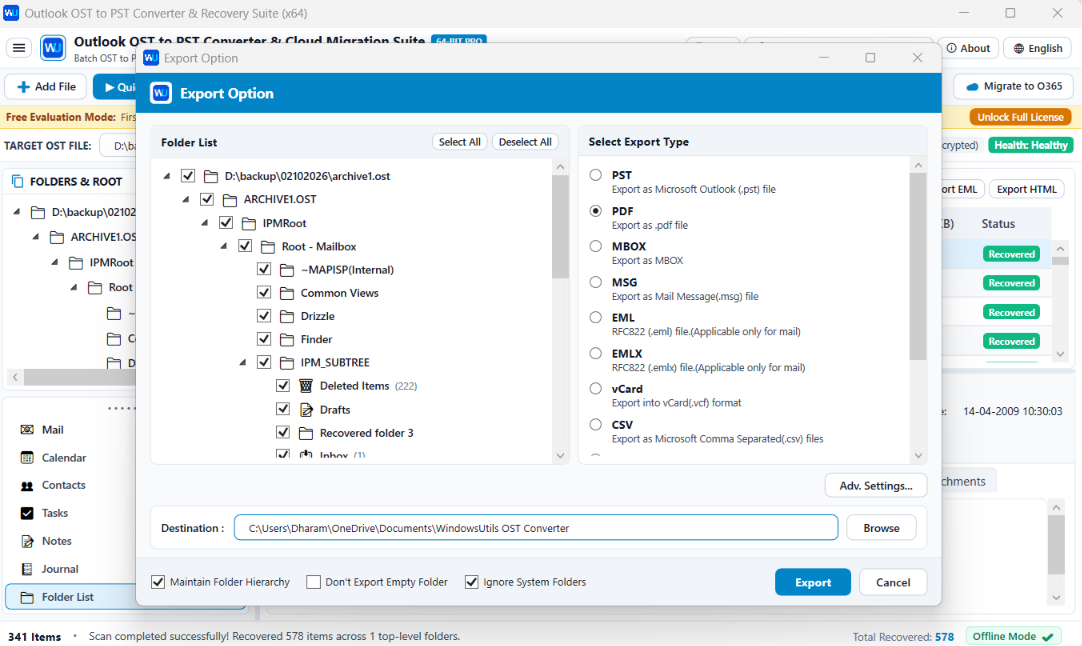The image size is (1082, 646).
Task: Click the Drafts folder icon
Action: click(306, 409)
